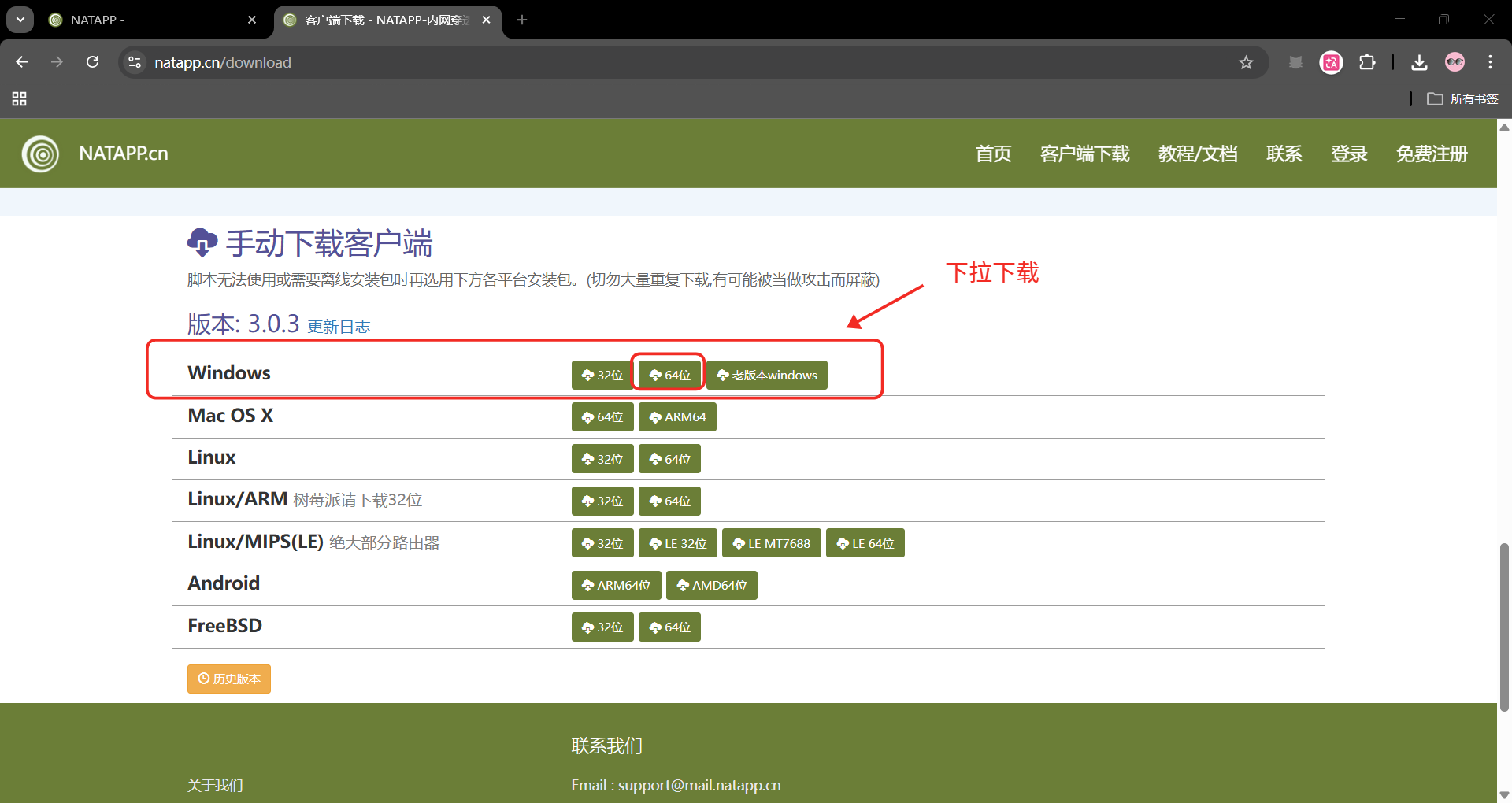This screenshot has width=1512, height=803.
Task: Open 联系 in the navigation
Action: click(1284, 154)
